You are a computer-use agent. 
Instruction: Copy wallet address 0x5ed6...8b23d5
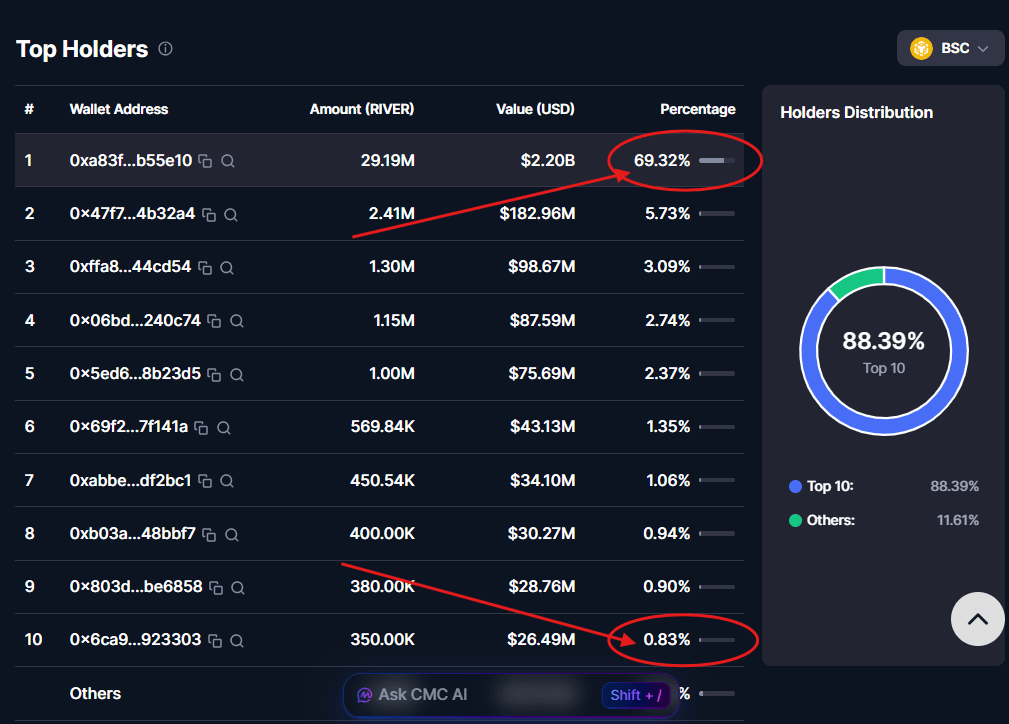point(214,375)
